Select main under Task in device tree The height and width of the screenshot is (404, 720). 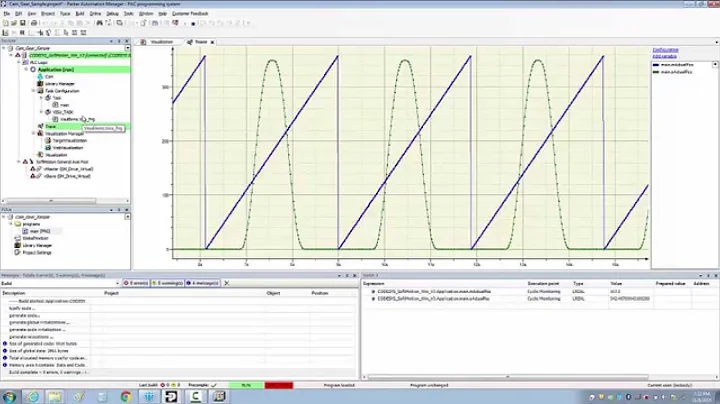(64, 105)
